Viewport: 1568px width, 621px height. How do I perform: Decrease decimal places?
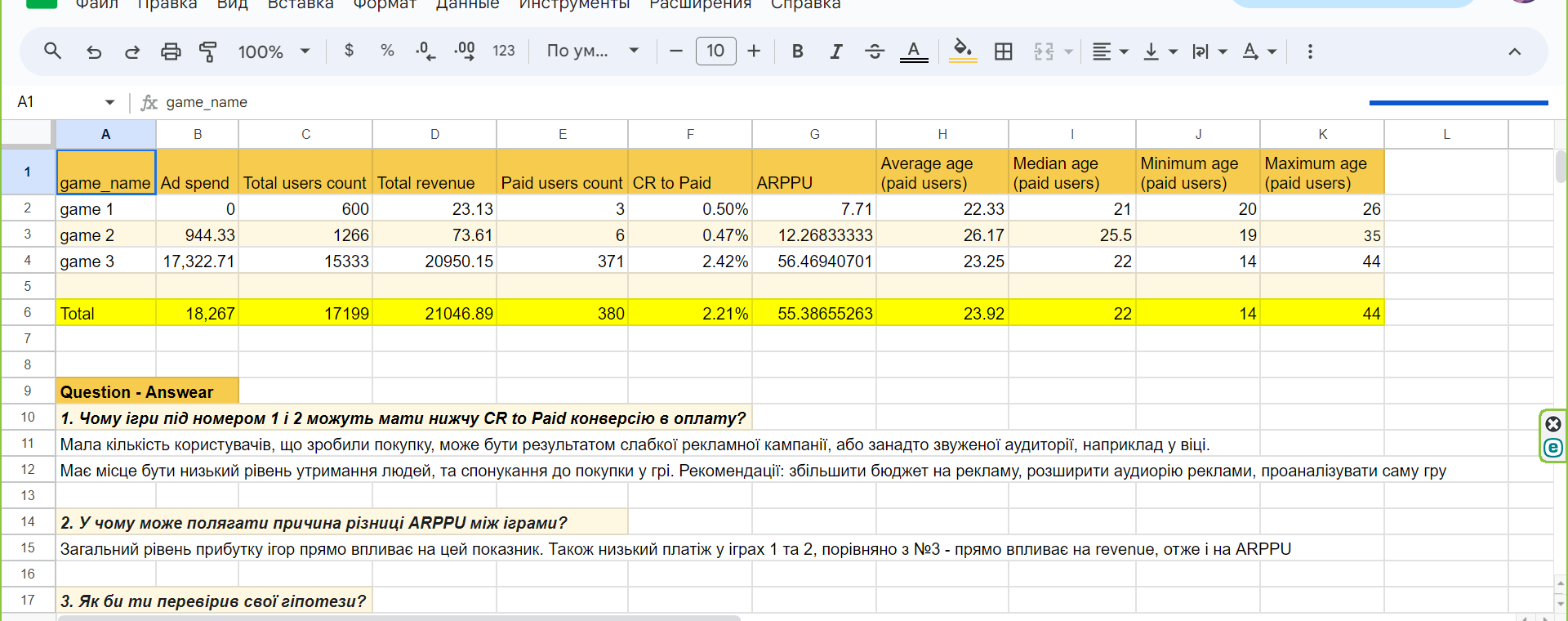coord(425,51)
